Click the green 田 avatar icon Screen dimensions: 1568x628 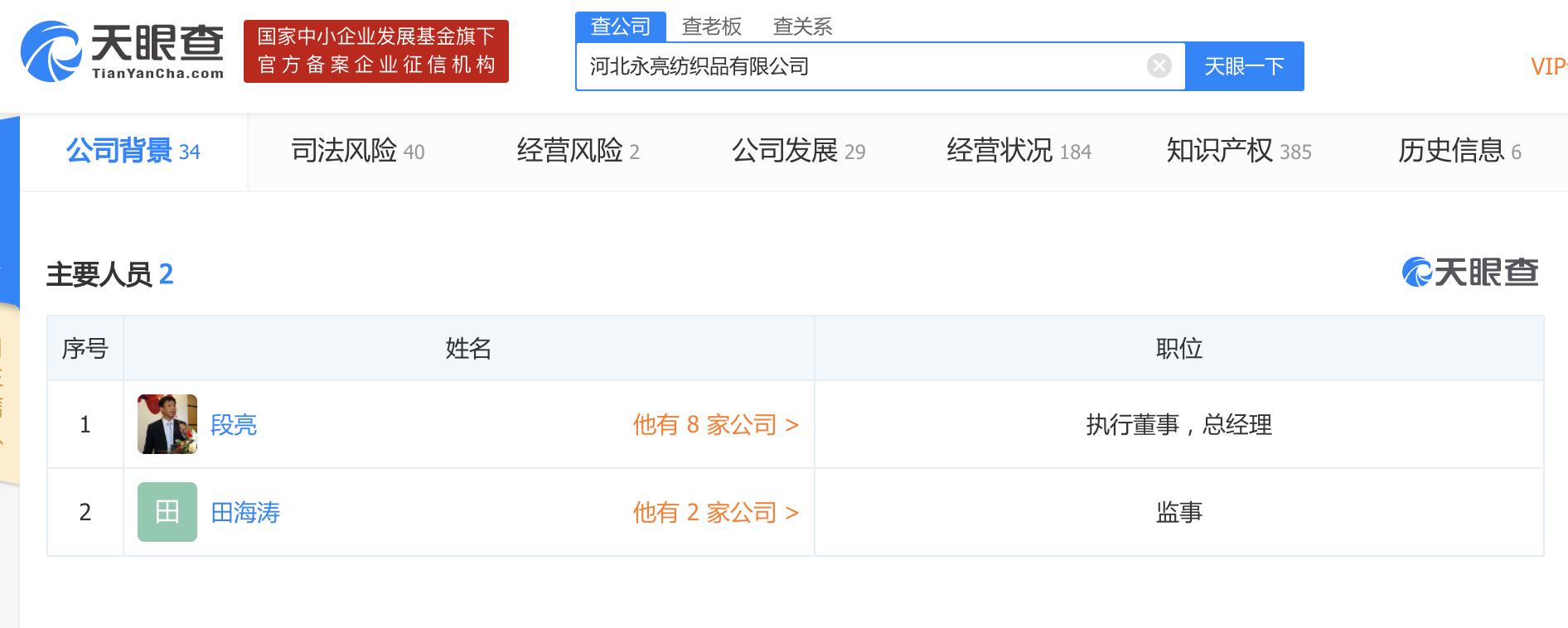[x=167, y=512]
